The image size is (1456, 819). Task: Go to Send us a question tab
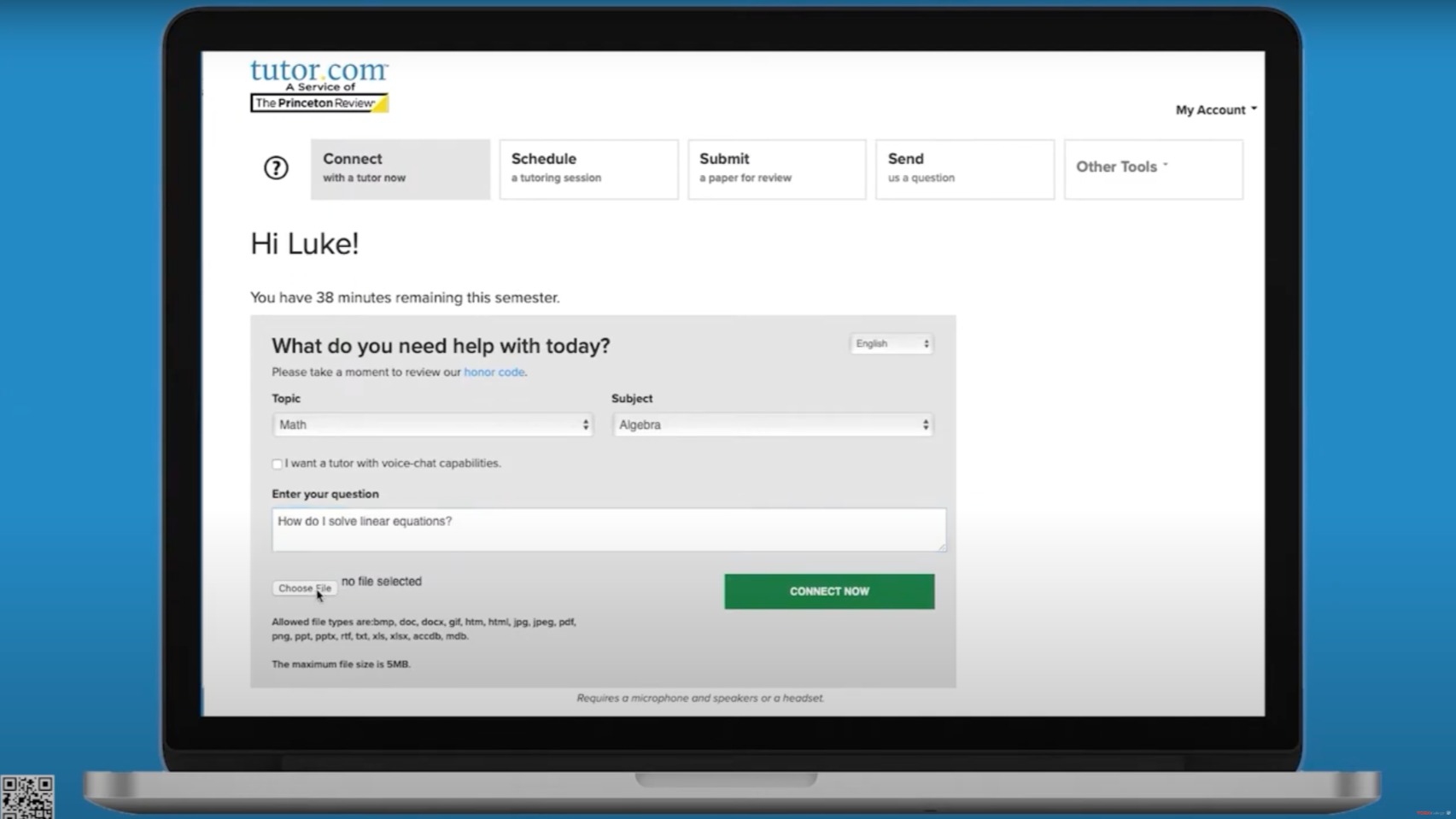coord(965,169)
